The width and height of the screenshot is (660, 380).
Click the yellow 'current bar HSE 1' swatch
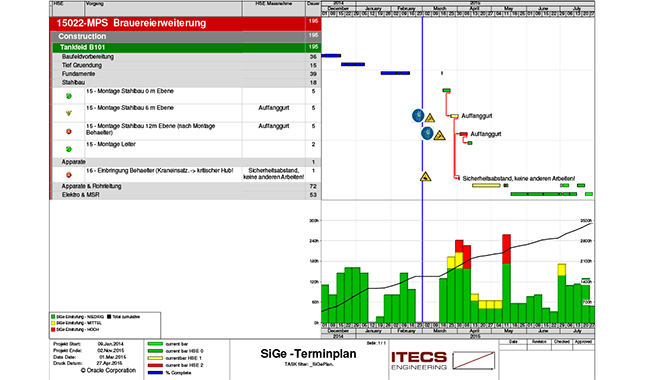155,358
